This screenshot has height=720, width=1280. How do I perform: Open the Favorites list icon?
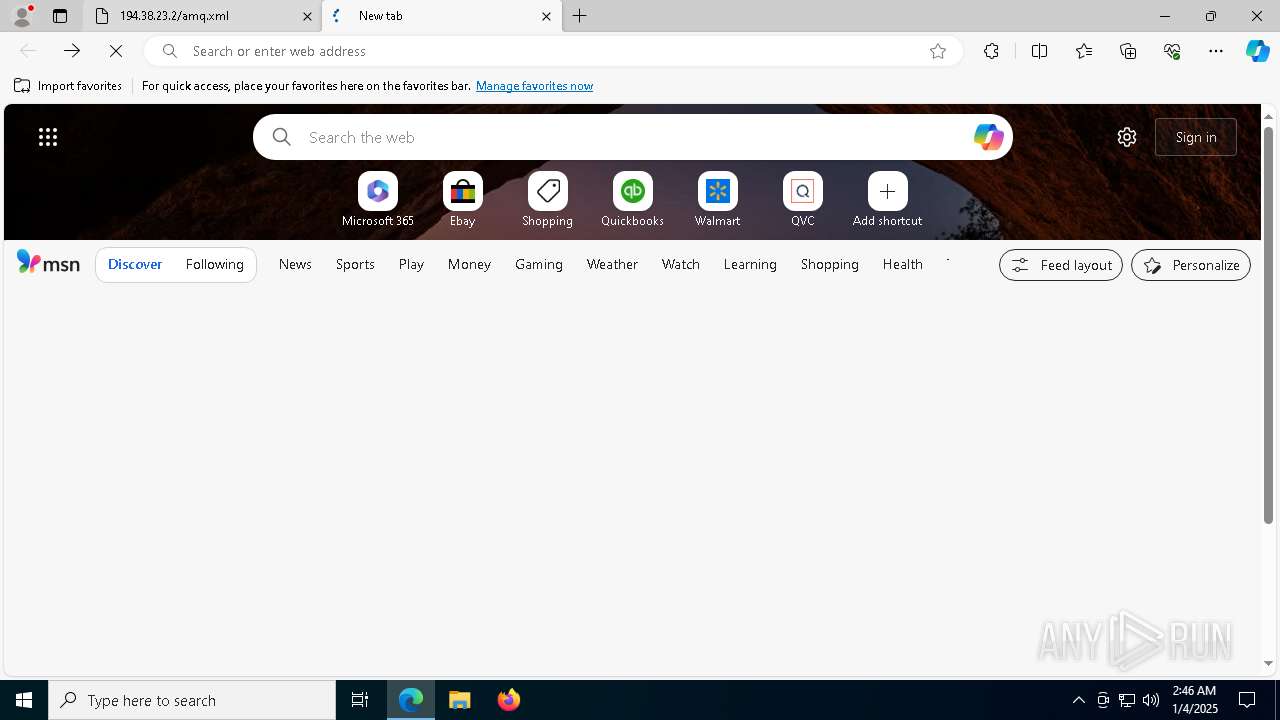coord(1084,51)
